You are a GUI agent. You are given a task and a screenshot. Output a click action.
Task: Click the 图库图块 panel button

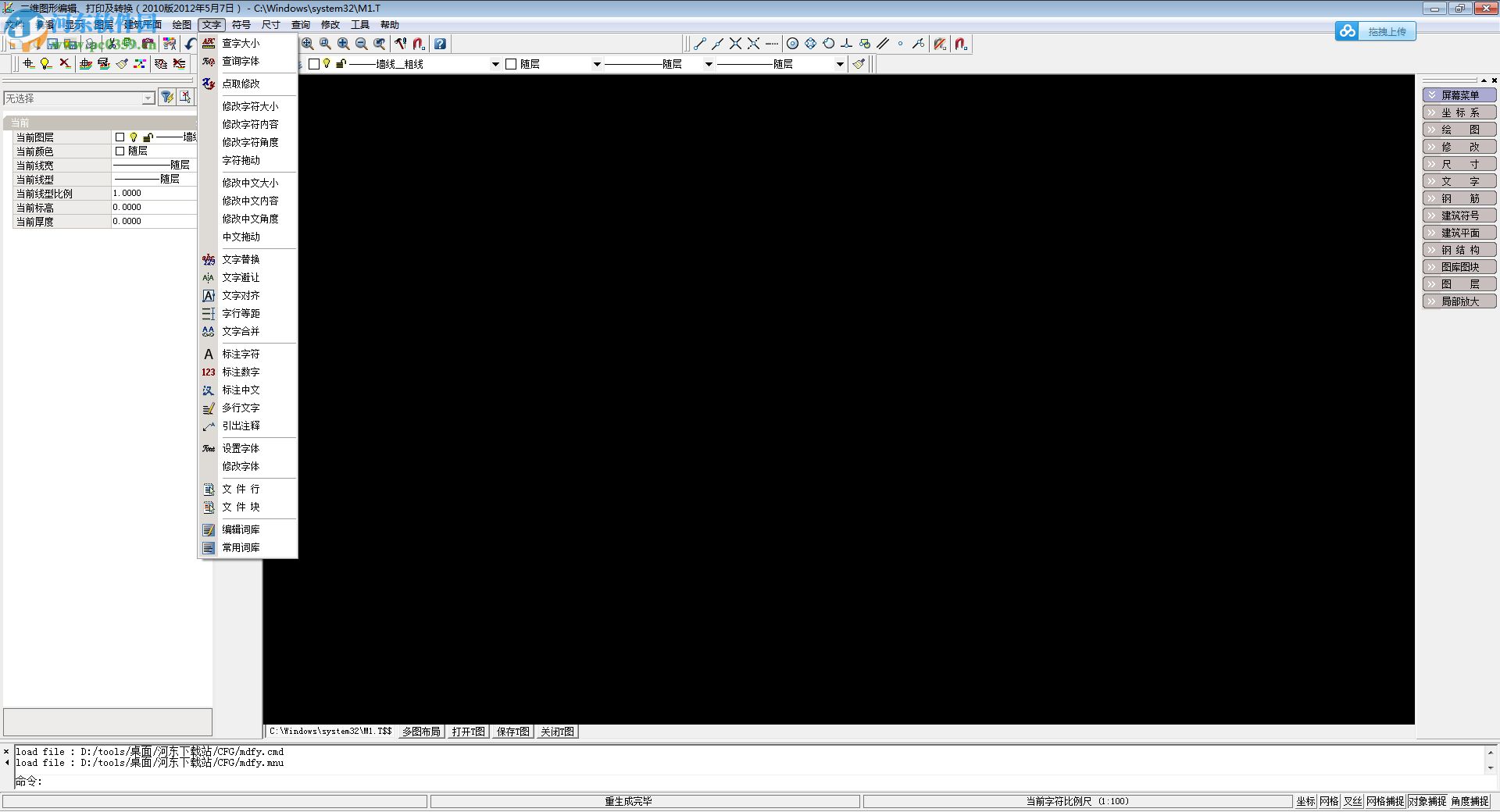(1459, 267)
